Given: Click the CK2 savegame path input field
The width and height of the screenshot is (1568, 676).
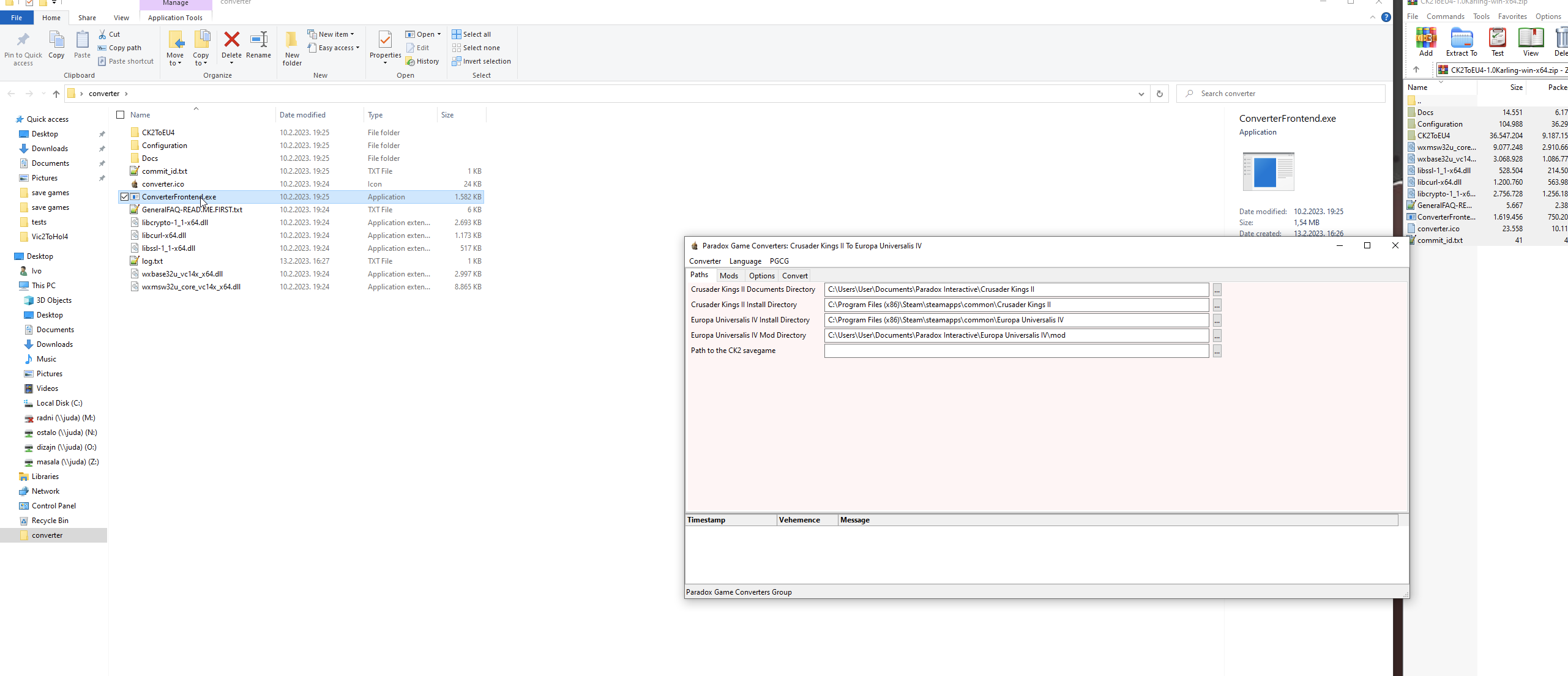Looking at the screenshot, I should tap(1016, 351).
